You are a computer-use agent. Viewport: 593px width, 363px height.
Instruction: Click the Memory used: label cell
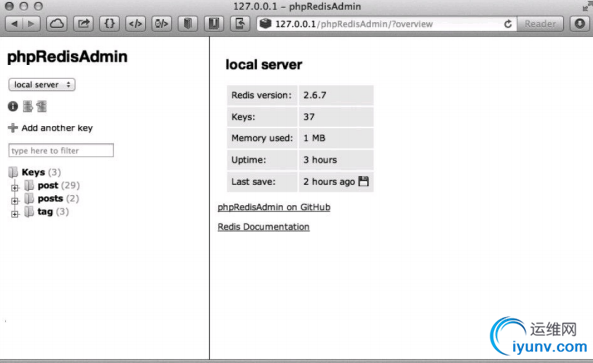click(262, 138)
